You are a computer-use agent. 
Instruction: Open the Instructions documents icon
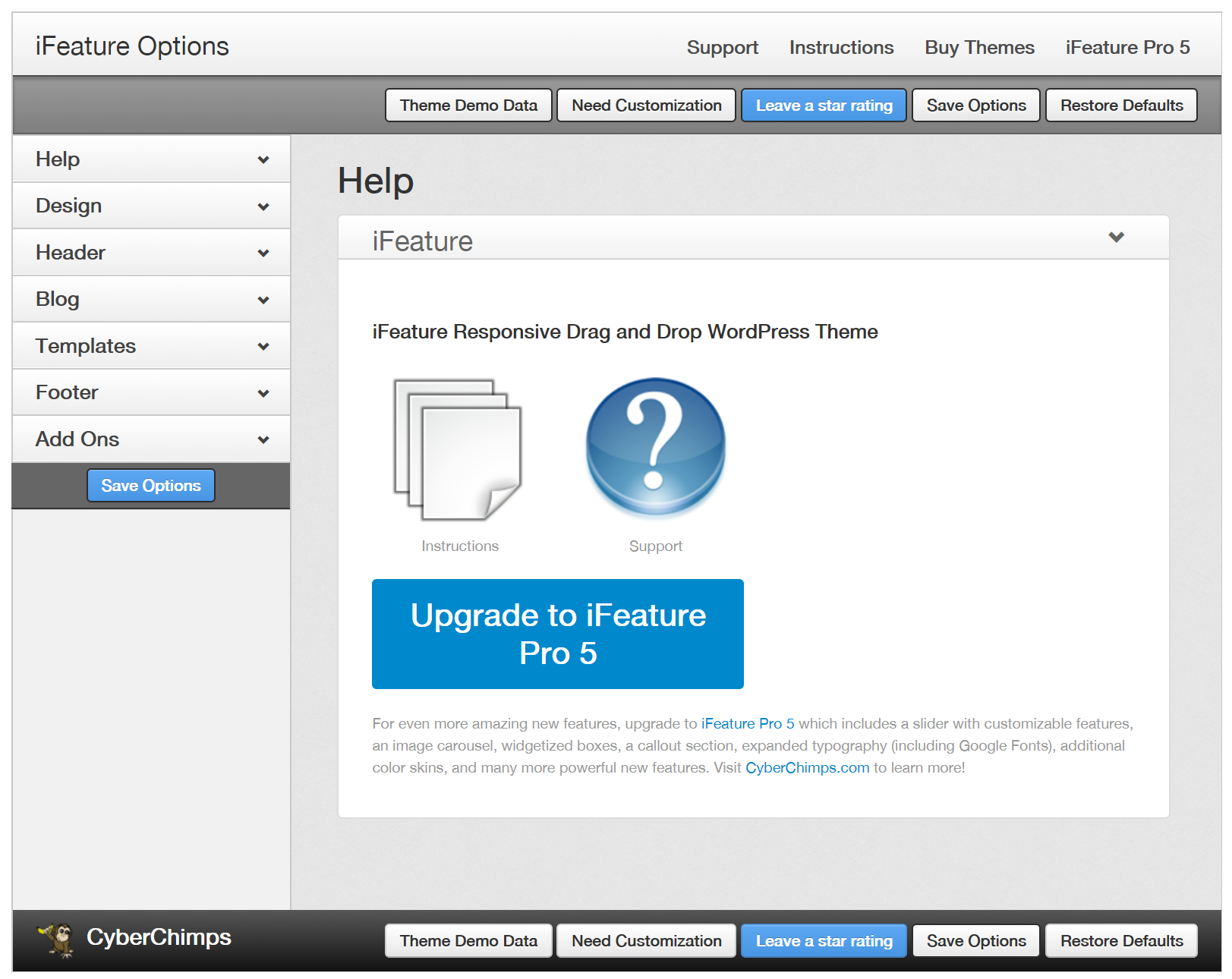coord(458,449)
